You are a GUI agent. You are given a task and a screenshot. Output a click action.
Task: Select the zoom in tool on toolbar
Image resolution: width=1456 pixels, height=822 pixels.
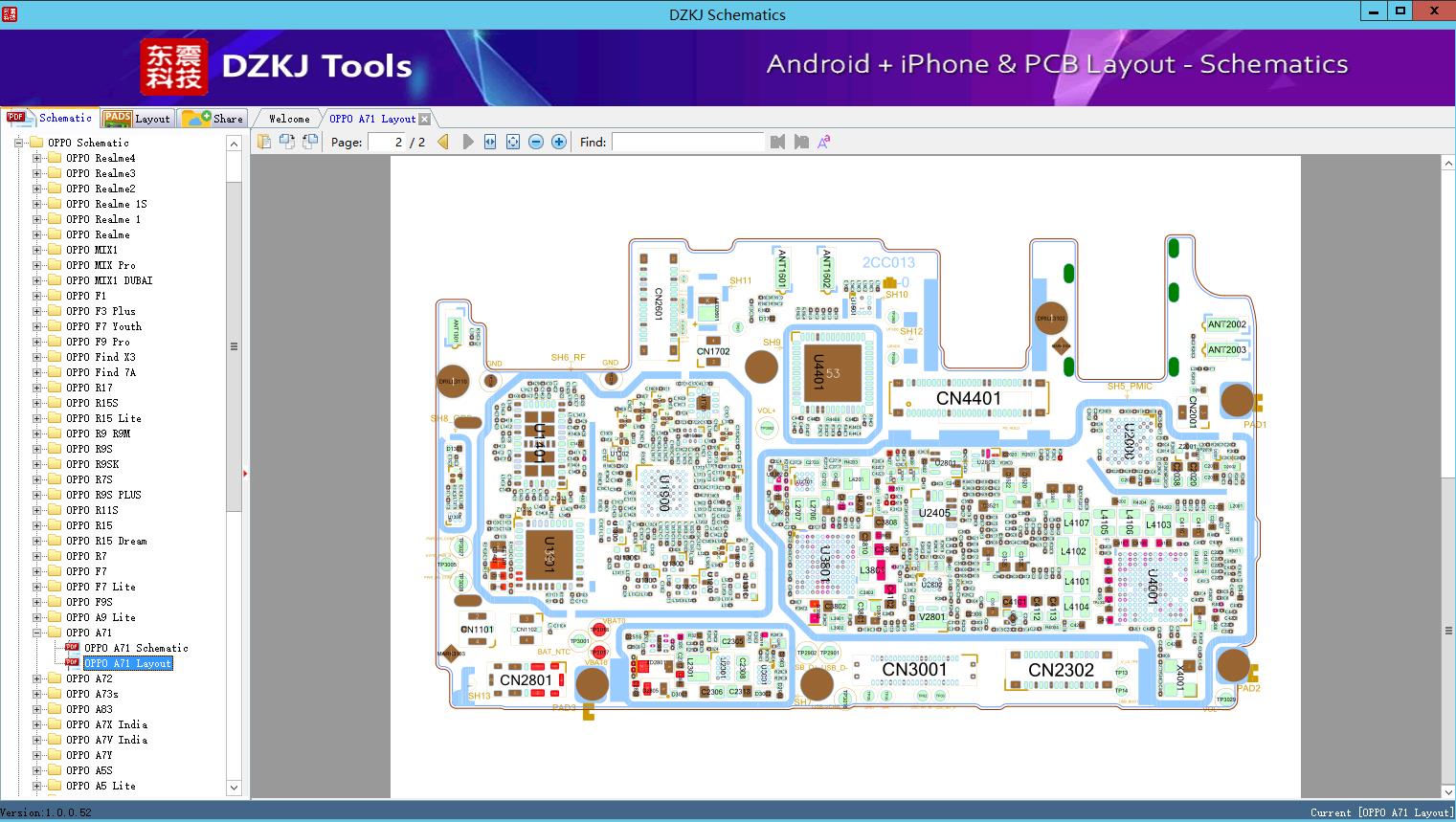click(558, 141)
